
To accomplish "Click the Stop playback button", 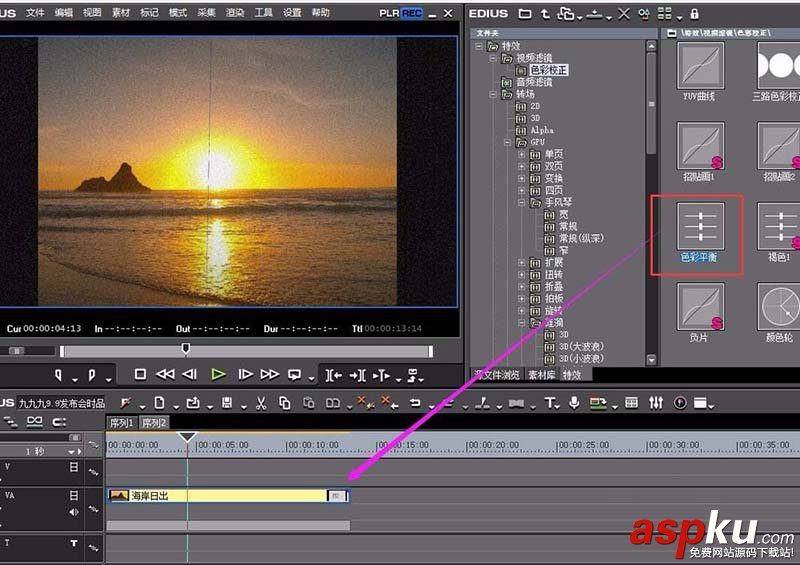I will coord(140,375).
